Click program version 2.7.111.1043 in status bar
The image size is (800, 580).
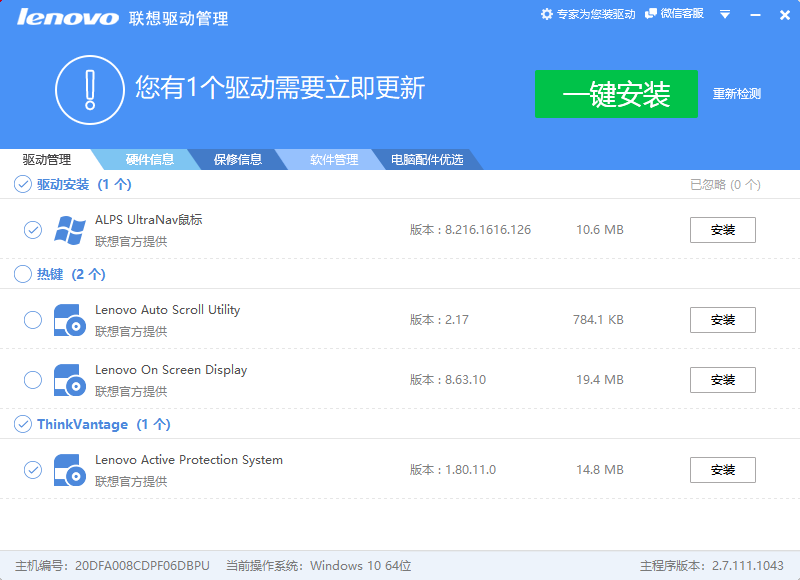[x=747, y=566]
